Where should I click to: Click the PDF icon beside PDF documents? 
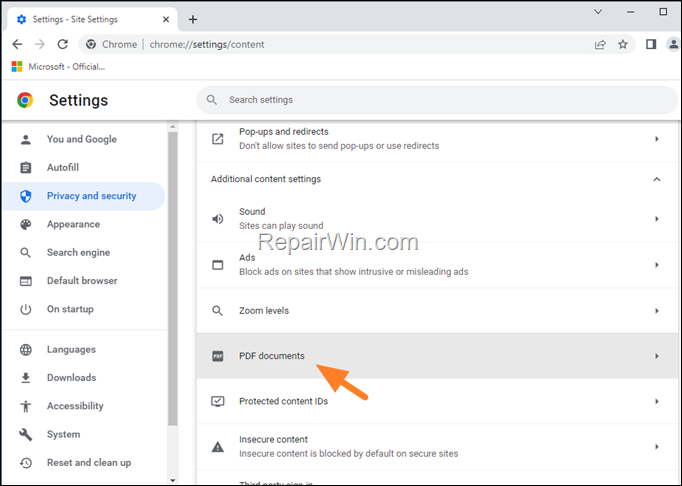pos(217,356)
